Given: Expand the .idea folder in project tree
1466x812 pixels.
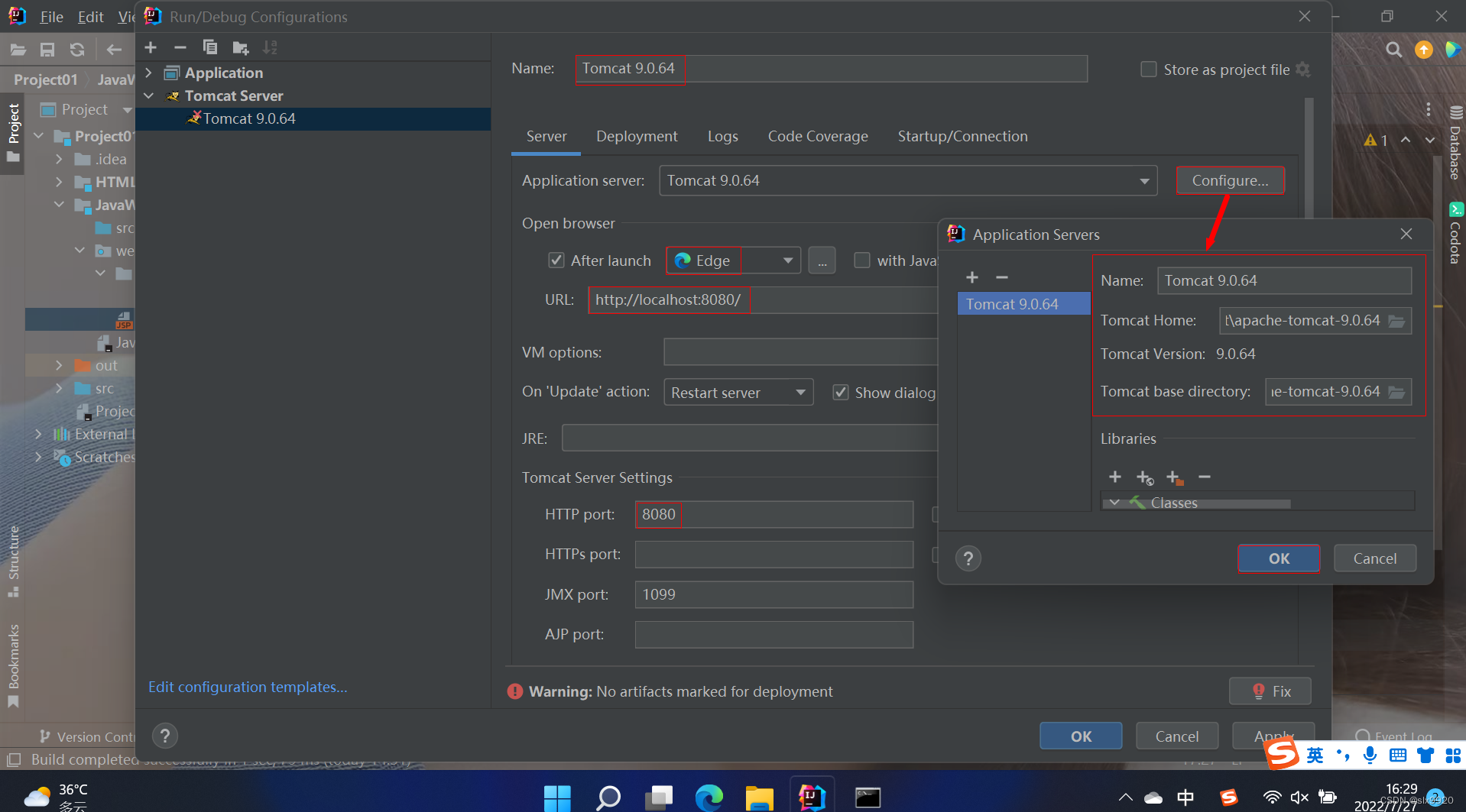Looking at the screenshot, I should (59, 159).
